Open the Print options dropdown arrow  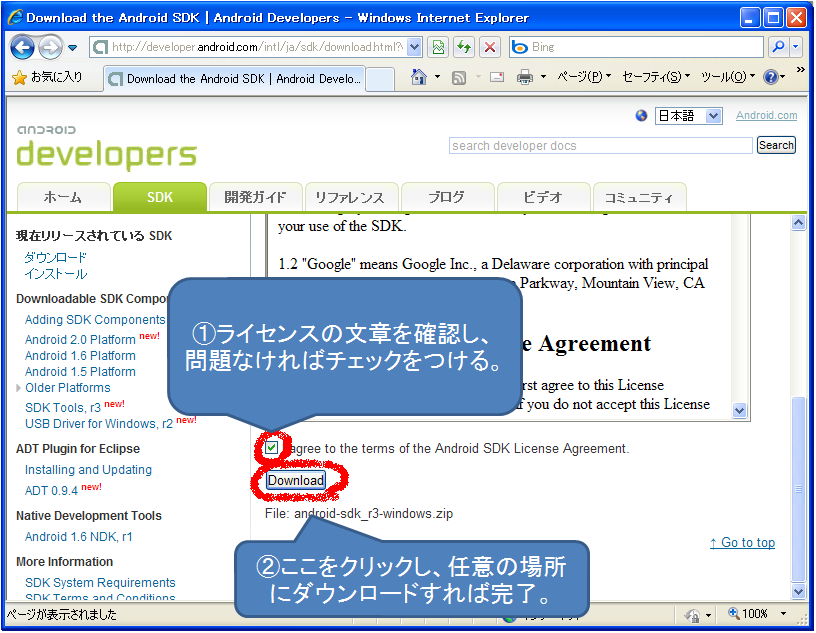543,77
